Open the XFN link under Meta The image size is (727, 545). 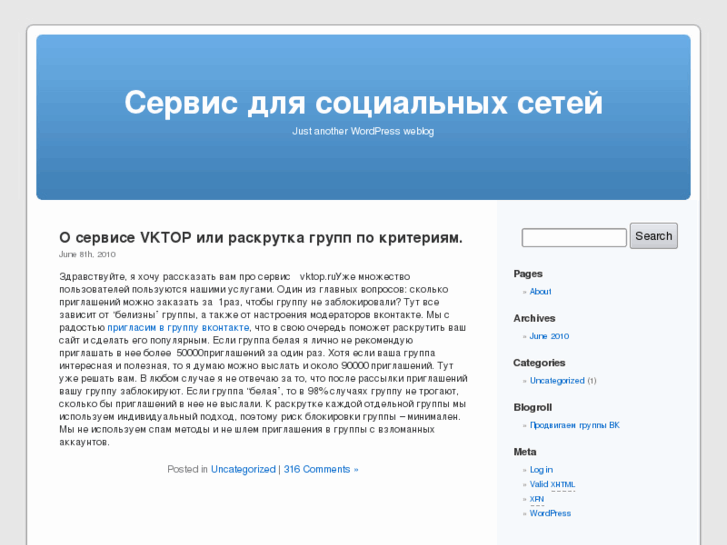point(537,499)
